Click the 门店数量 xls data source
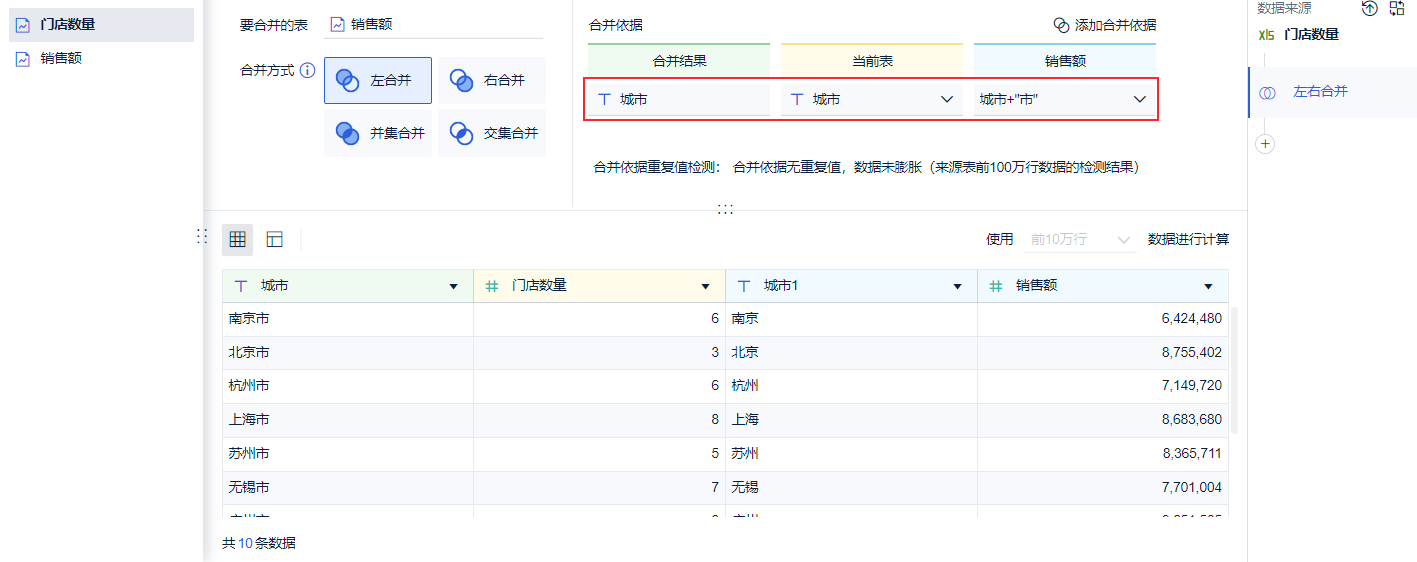This screenshot has height=562, width=1417. pyautogui.click(x=1310, y=34)
